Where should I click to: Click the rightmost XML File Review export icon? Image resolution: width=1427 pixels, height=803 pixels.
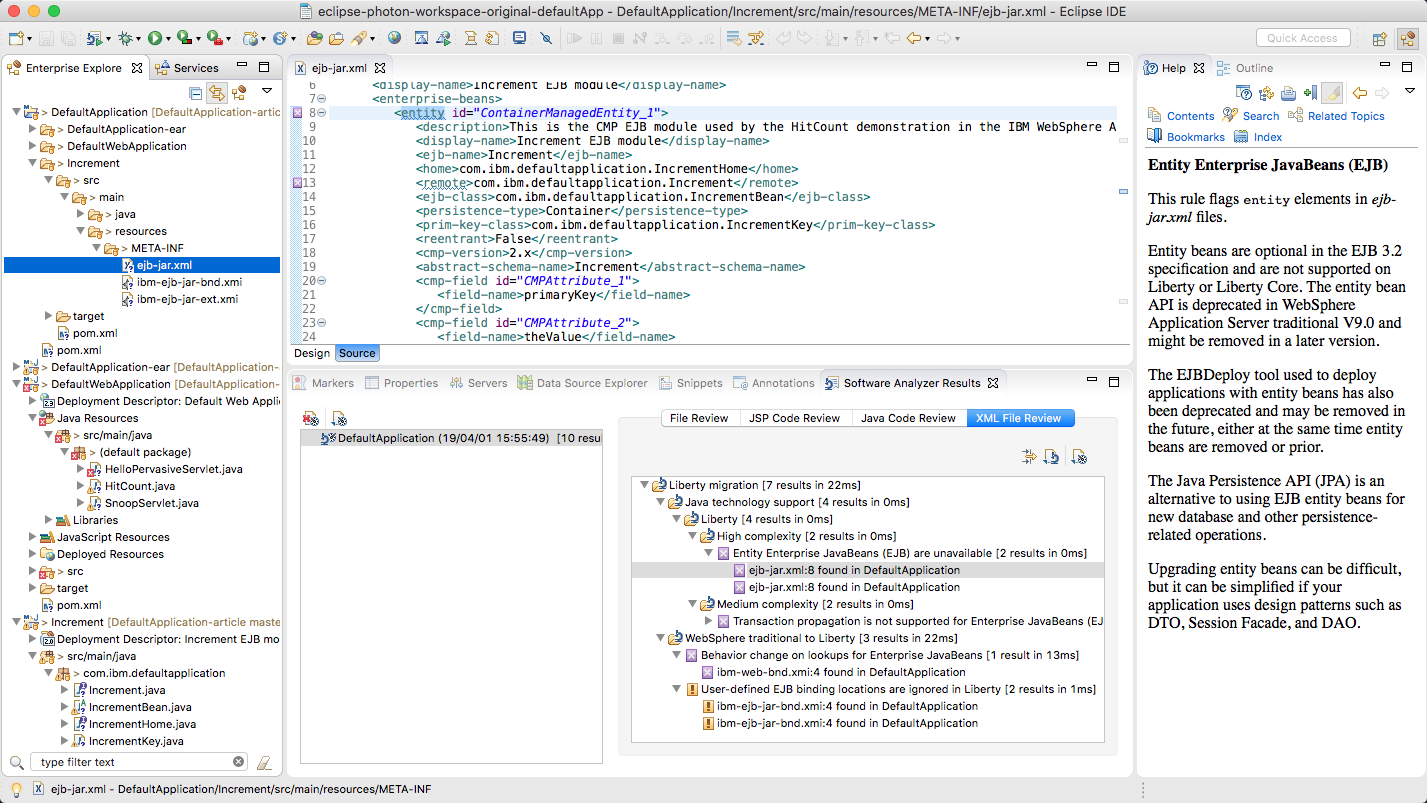[1079, 457]
